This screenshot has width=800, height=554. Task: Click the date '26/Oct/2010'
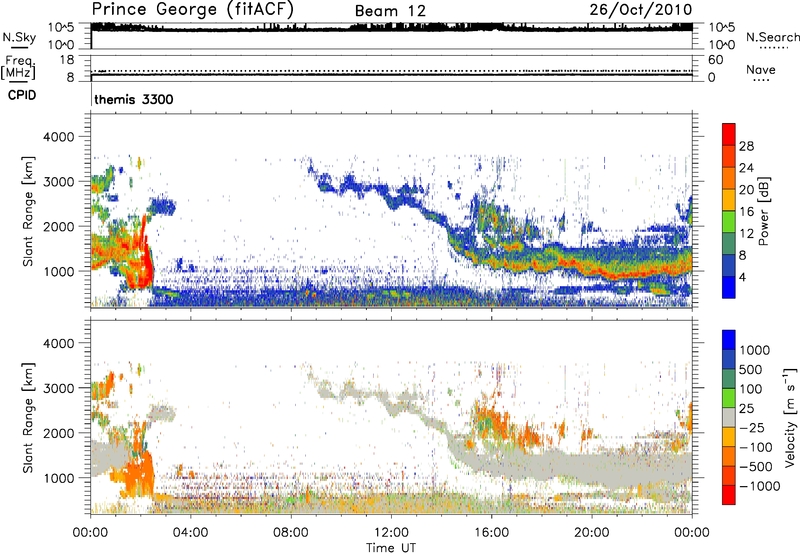641,10
